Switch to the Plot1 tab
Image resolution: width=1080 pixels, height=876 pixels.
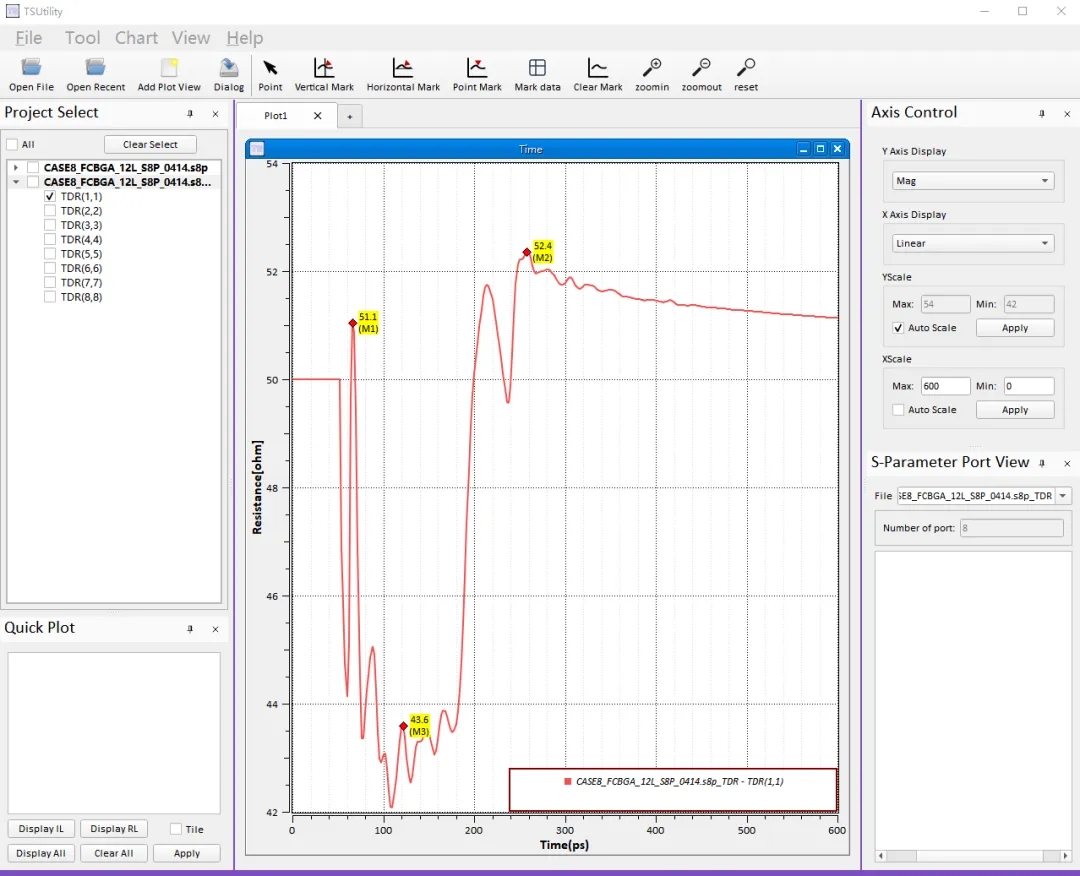click(276, 116)
